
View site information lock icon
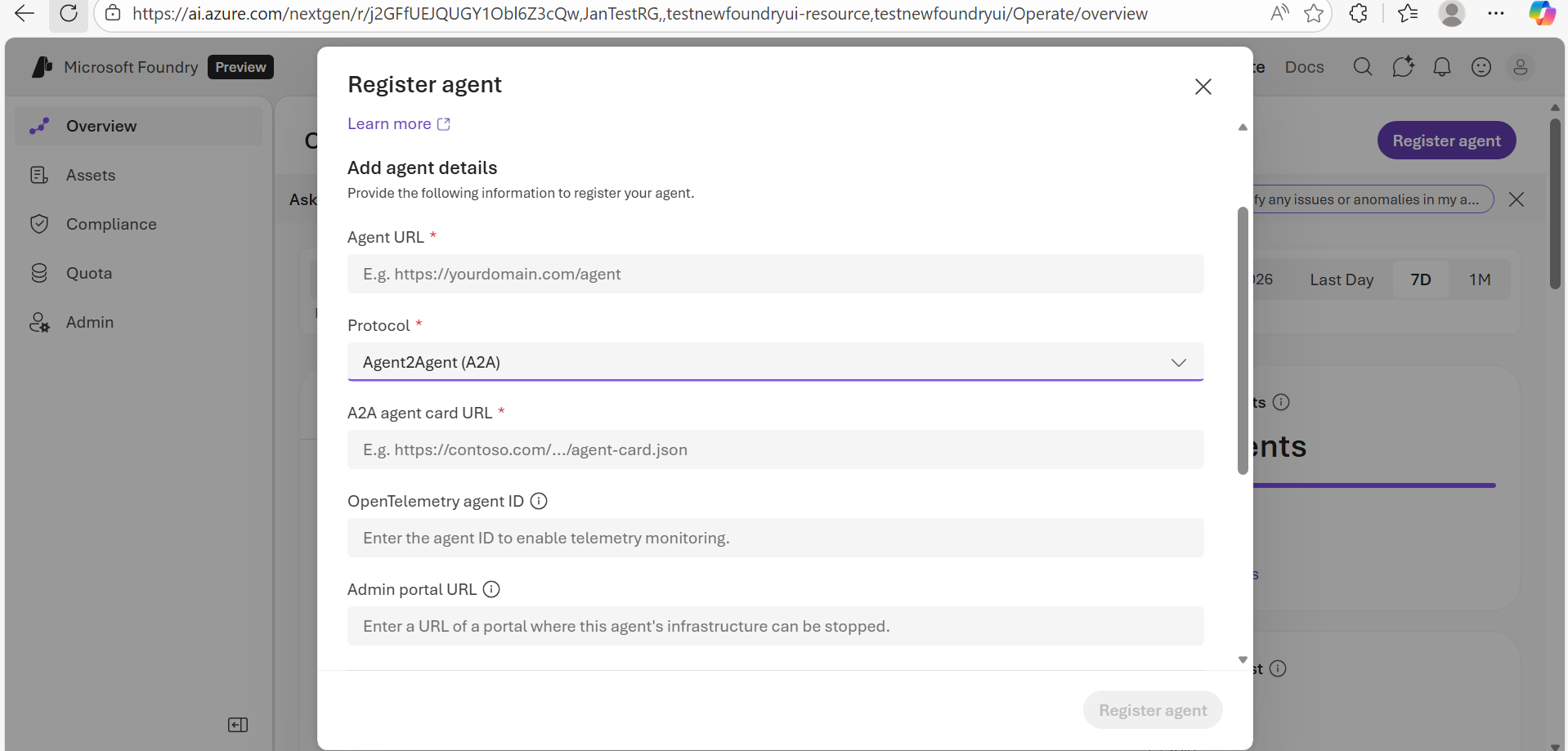pos(113,14)
